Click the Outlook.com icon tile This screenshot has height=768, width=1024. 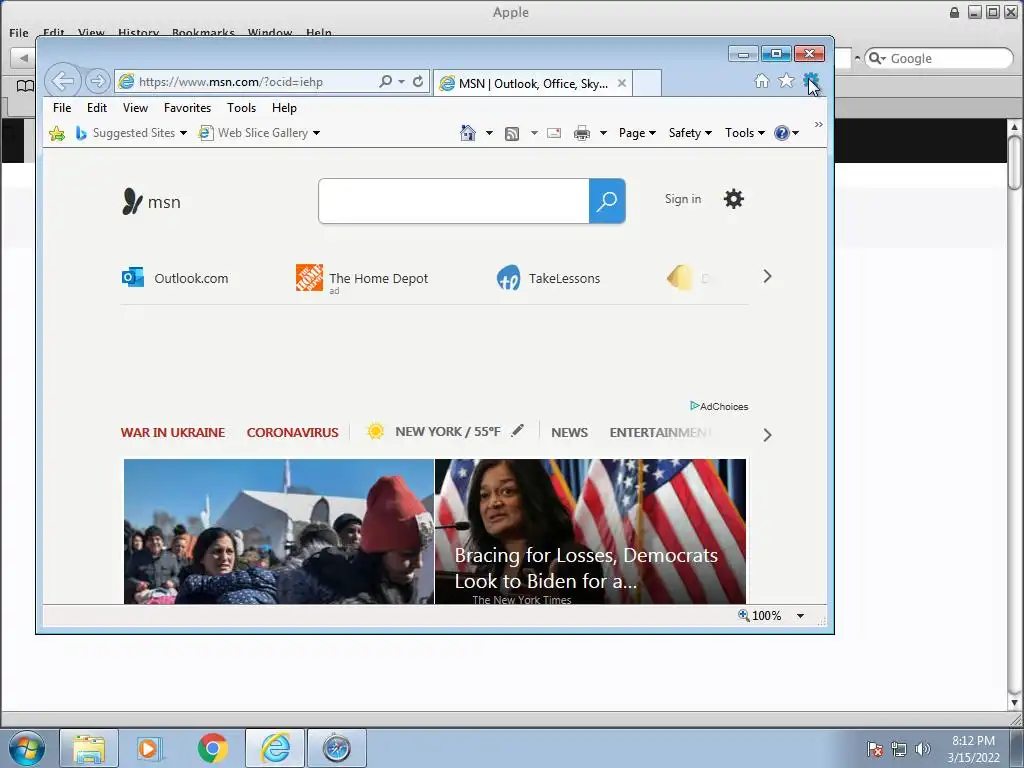(133, 278)
